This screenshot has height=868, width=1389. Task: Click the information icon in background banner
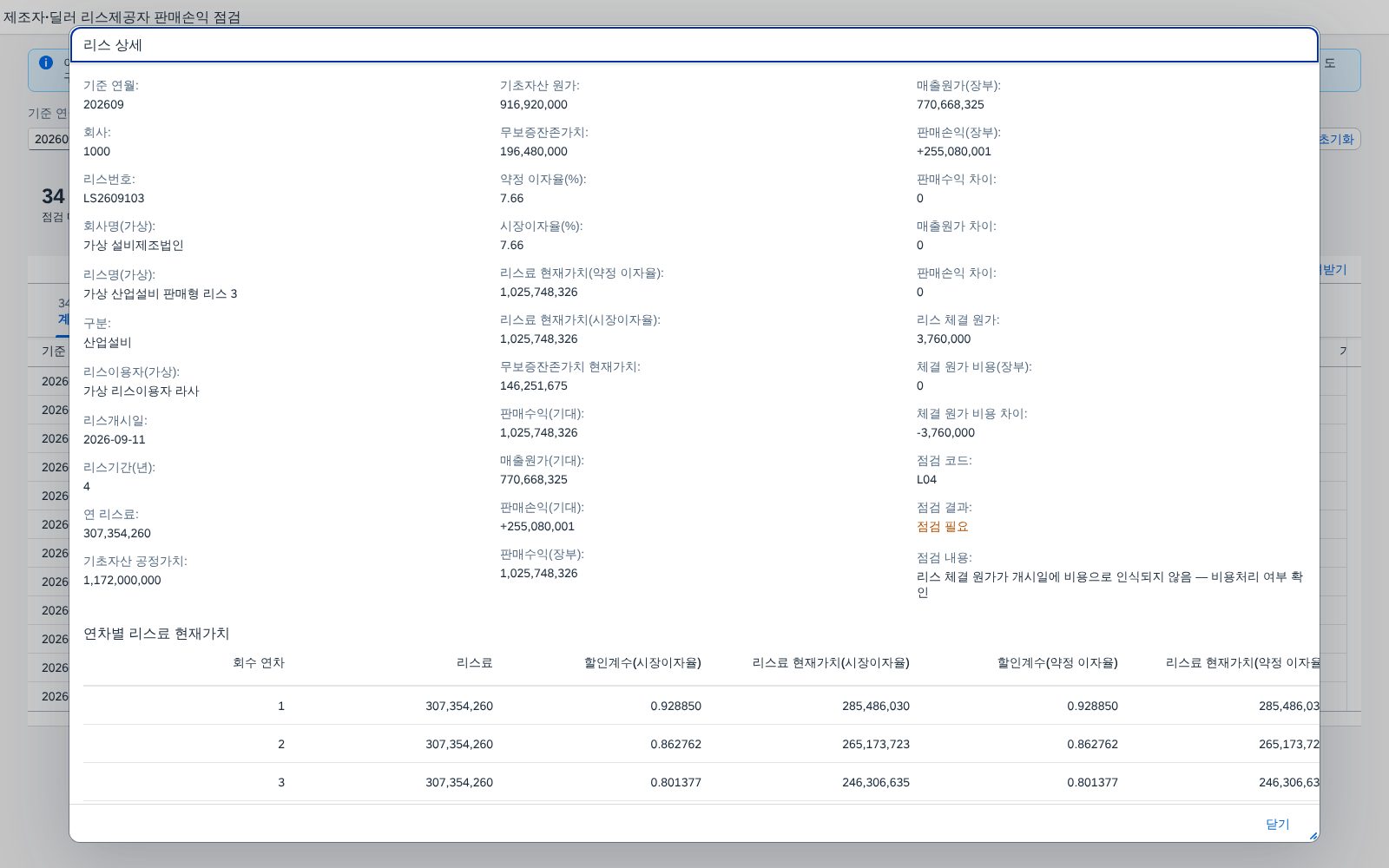(46, 62)
